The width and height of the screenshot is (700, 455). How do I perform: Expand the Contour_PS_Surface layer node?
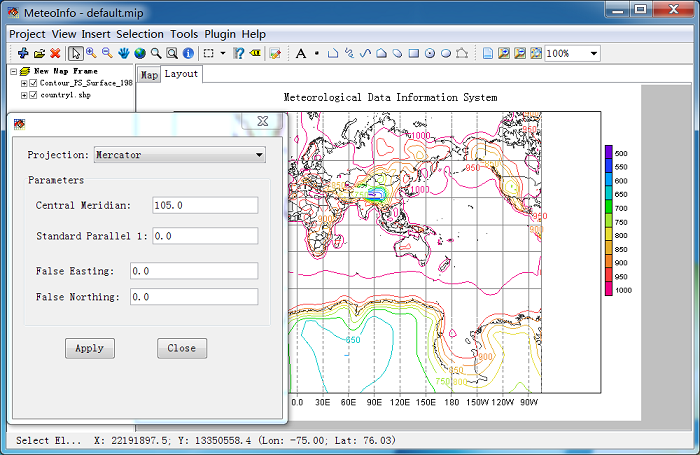tap(24, 83)
